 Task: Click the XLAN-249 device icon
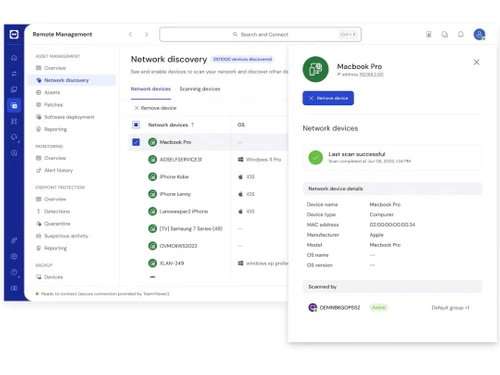(x=152, y=263)
